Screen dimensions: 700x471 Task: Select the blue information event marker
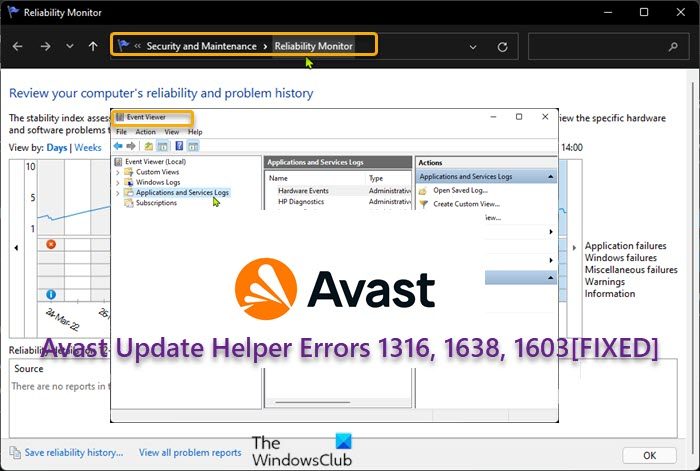pos(51,295)
